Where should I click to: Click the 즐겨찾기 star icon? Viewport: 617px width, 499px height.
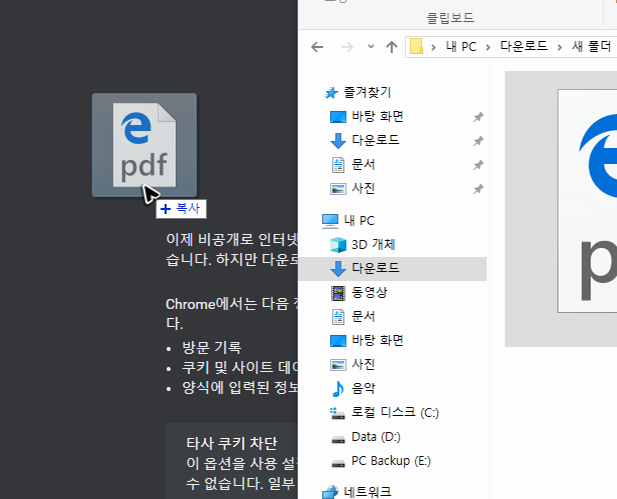331,93
